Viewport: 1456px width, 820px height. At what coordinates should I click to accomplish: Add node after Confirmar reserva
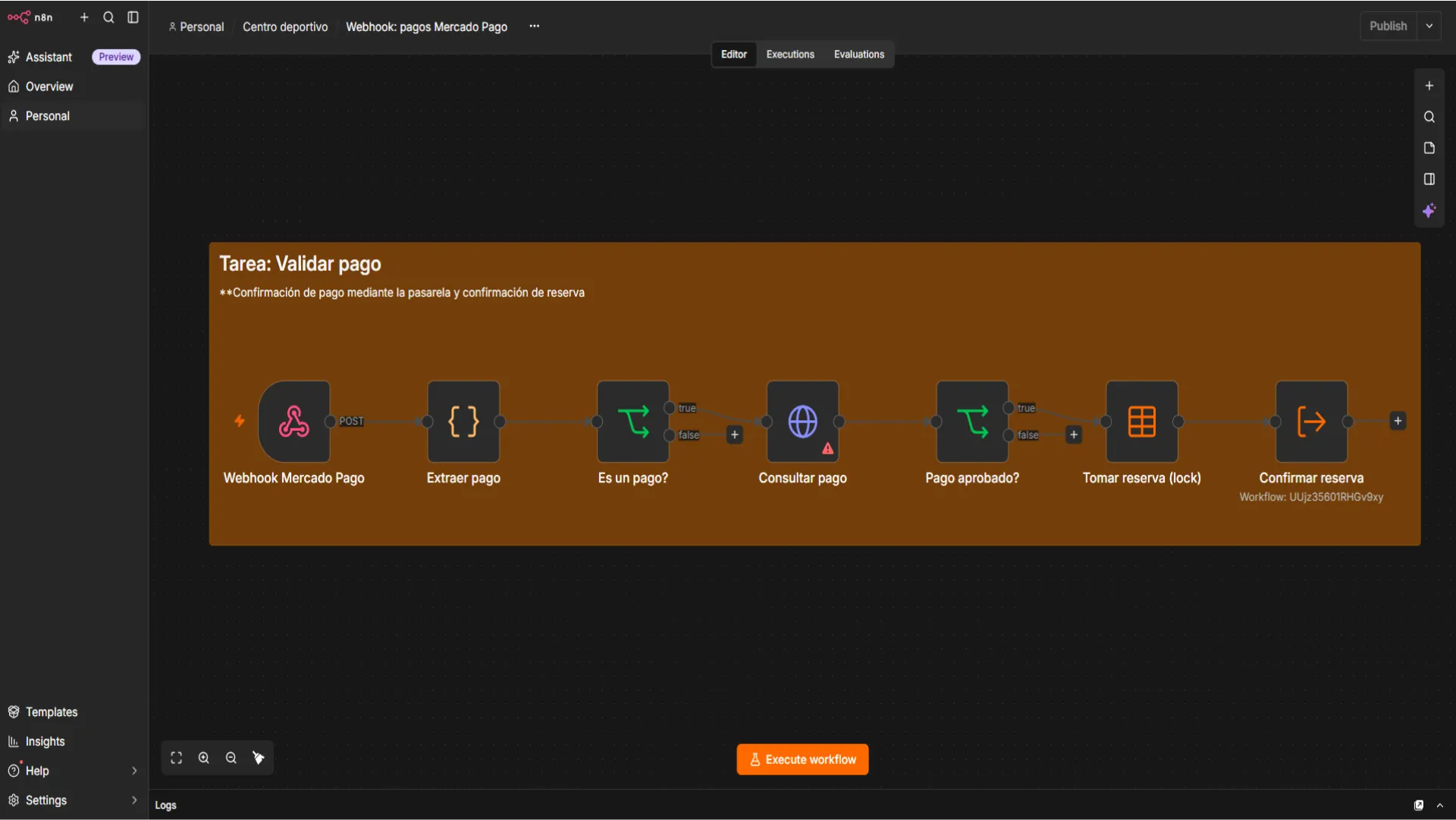[x=1398, y=421]
